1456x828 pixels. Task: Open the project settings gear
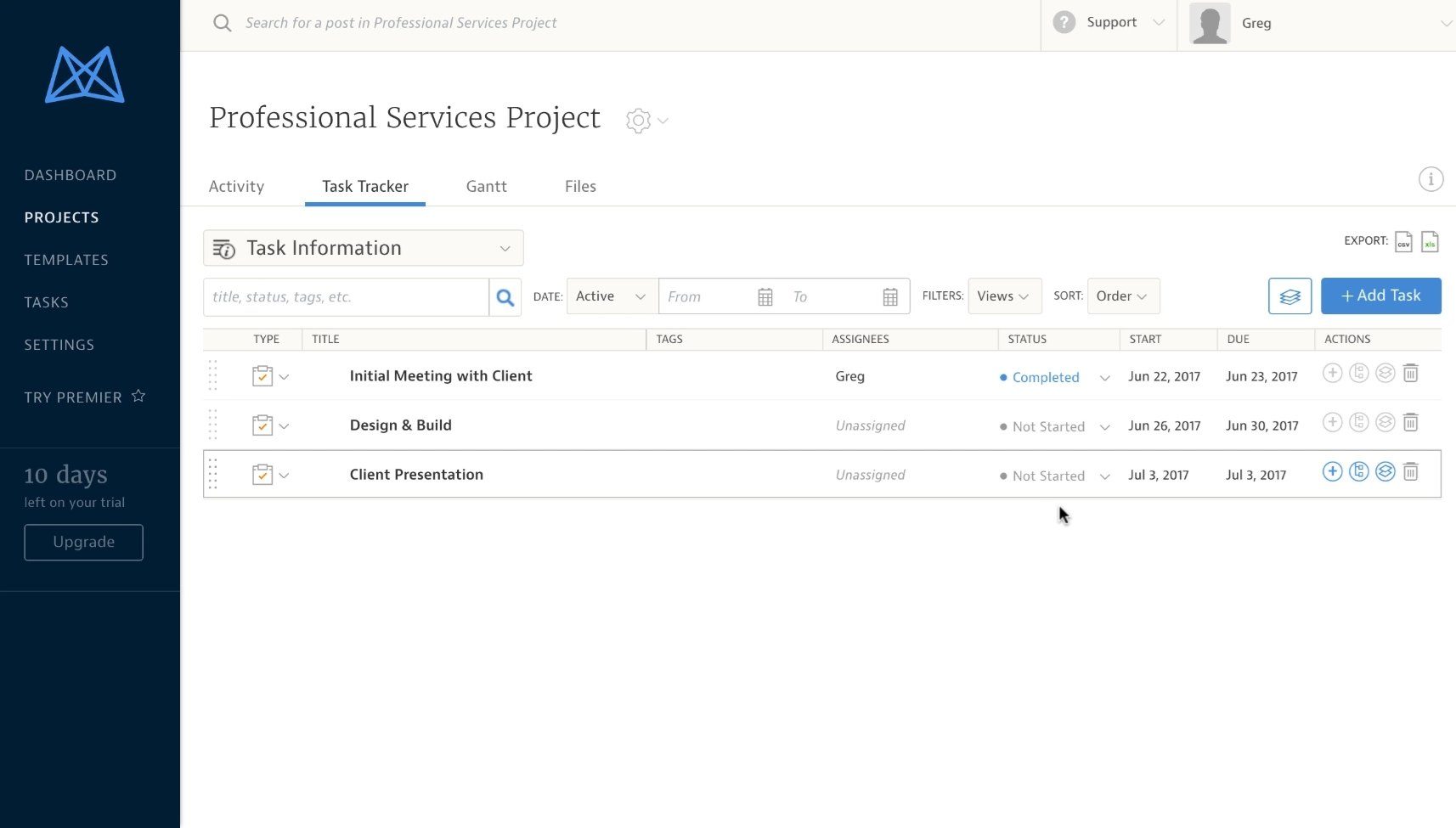[638, 120]
